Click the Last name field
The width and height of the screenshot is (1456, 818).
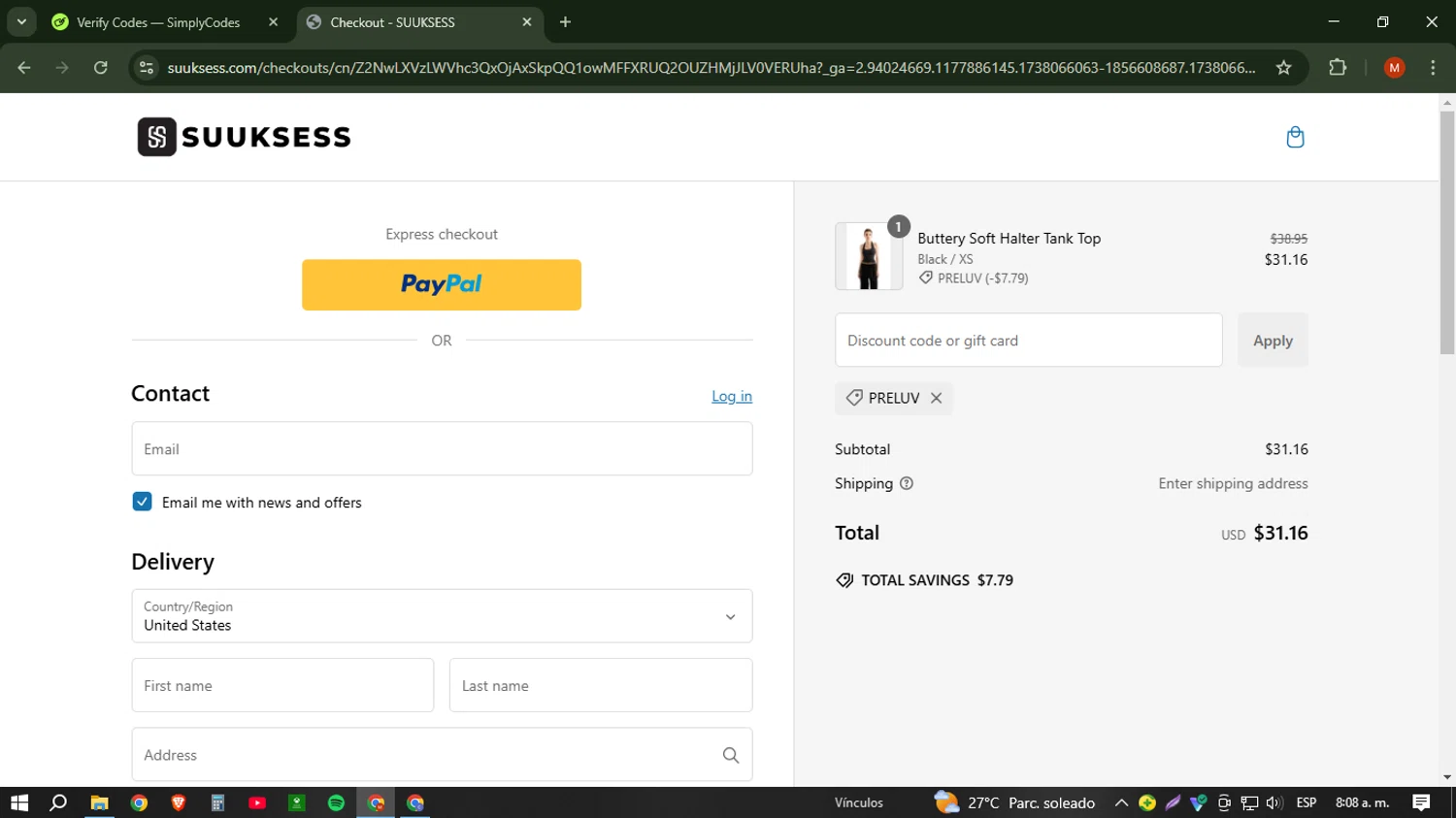(601, 685)
